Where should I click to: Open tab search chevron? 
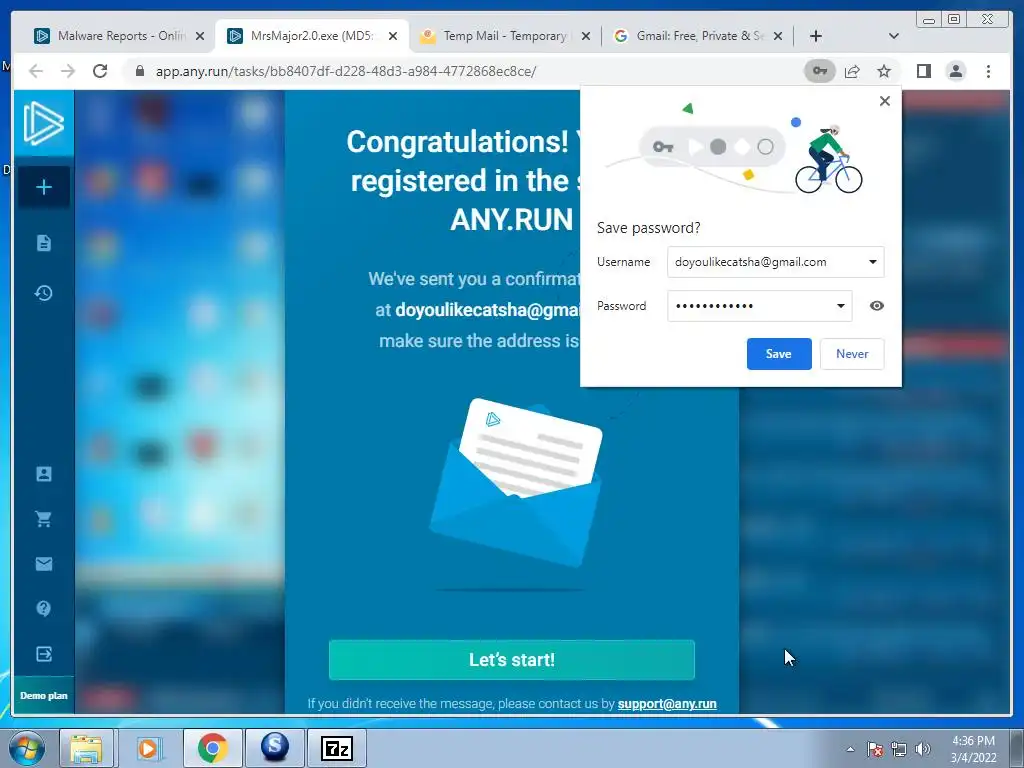(894, 36)
